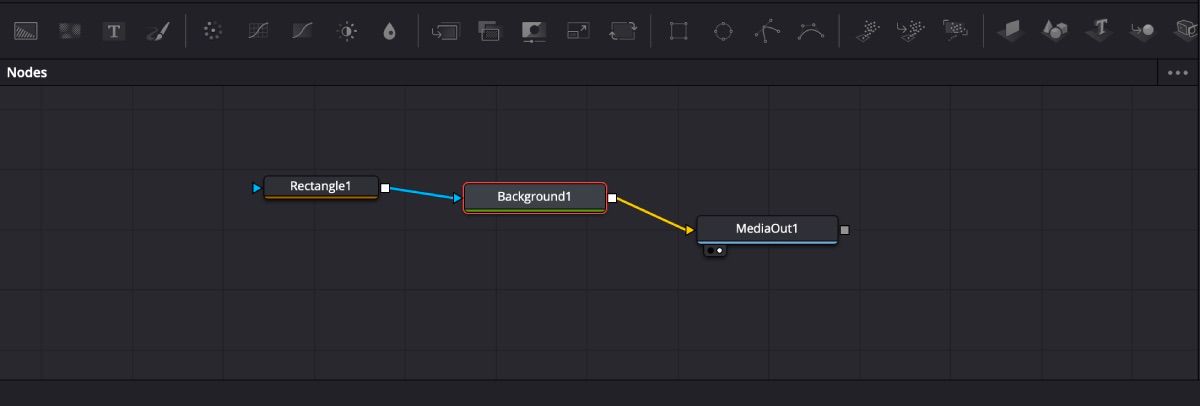Viewport: 1200px width, 406px height.
Task: Click Rectangle1's blue input arrow
Action: coord(257,187)
